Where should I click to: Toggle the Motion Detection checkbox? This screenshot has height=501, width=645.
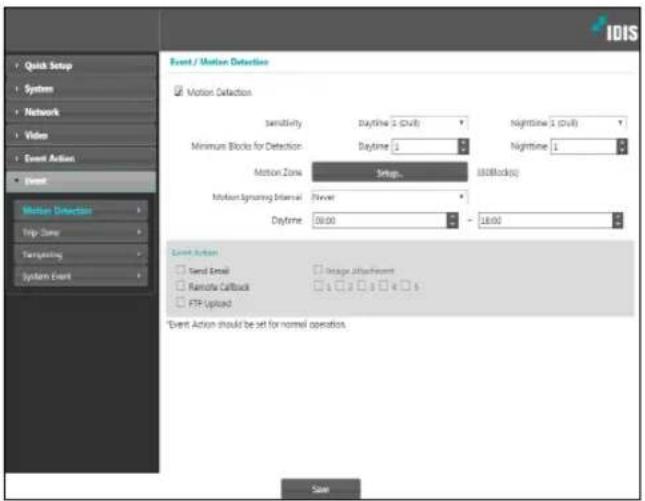179,91
